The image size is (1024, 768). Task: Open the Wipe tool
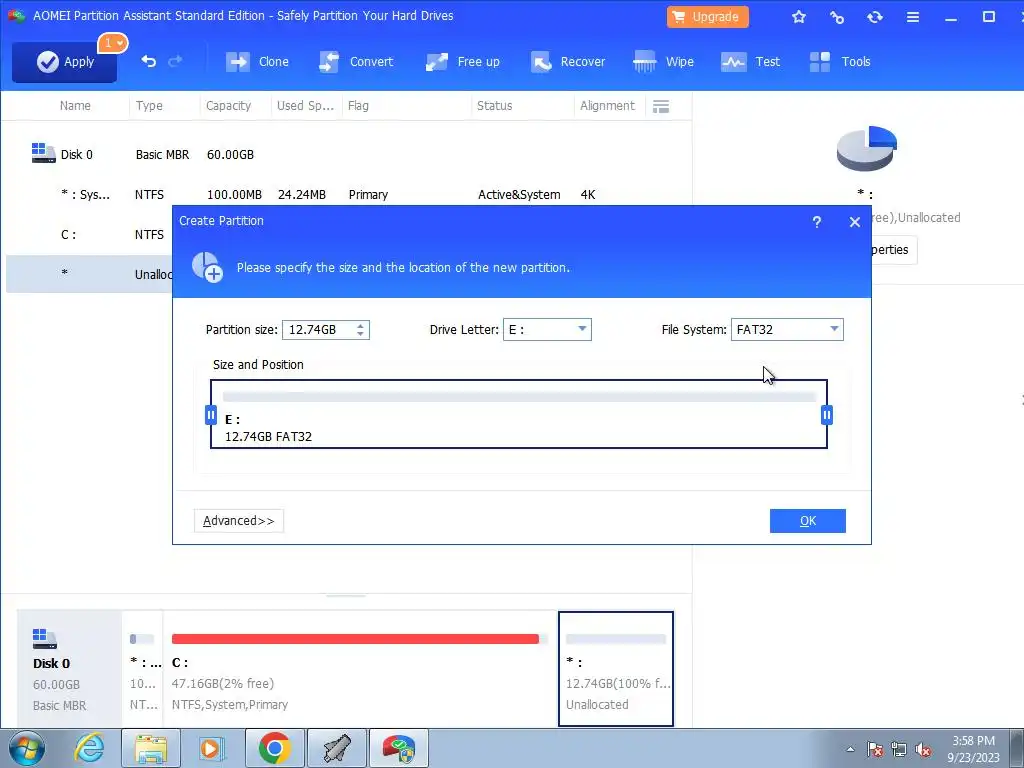click(663, 62)
